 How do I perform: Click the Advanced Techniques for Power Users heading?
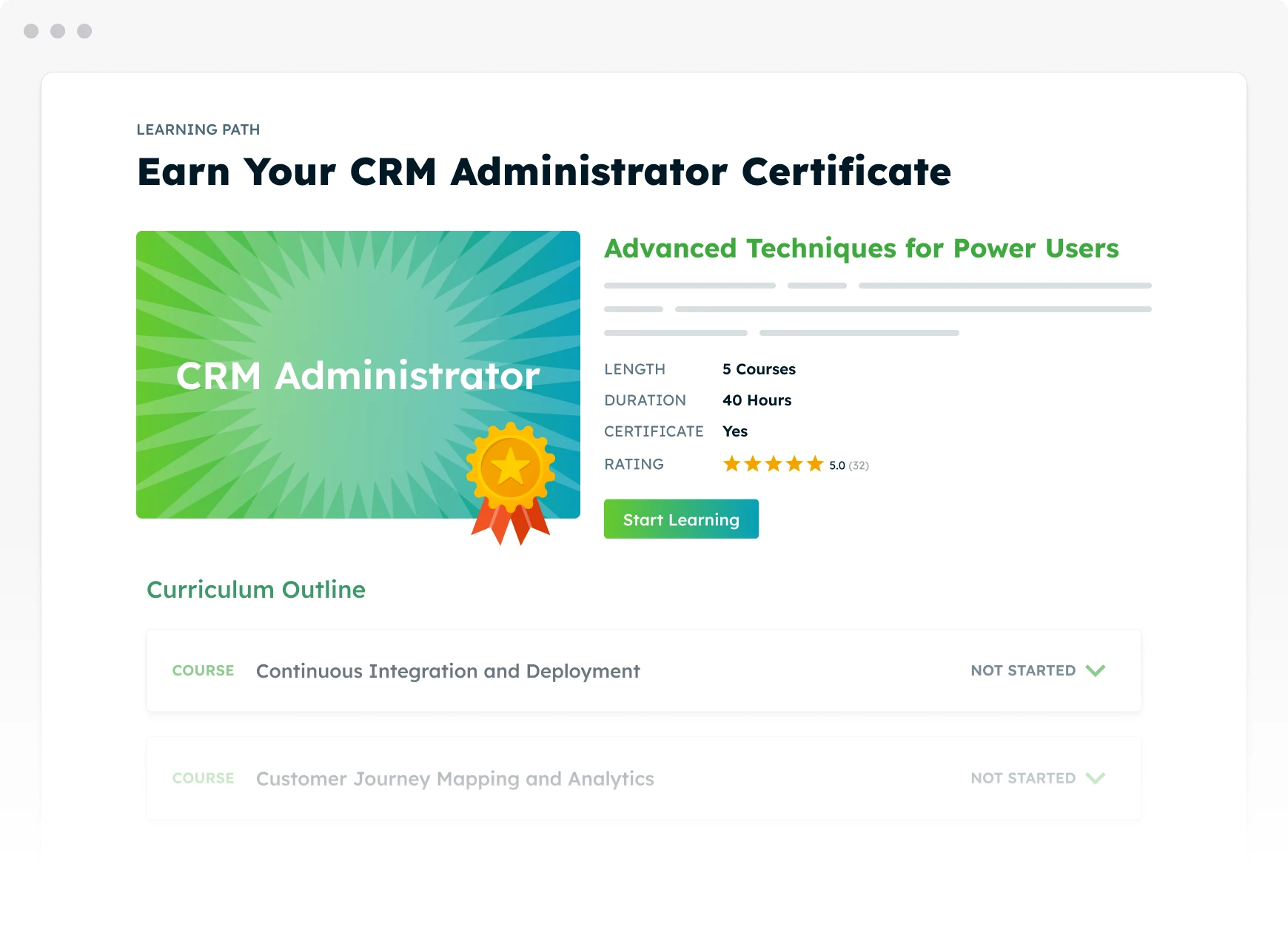861,249
